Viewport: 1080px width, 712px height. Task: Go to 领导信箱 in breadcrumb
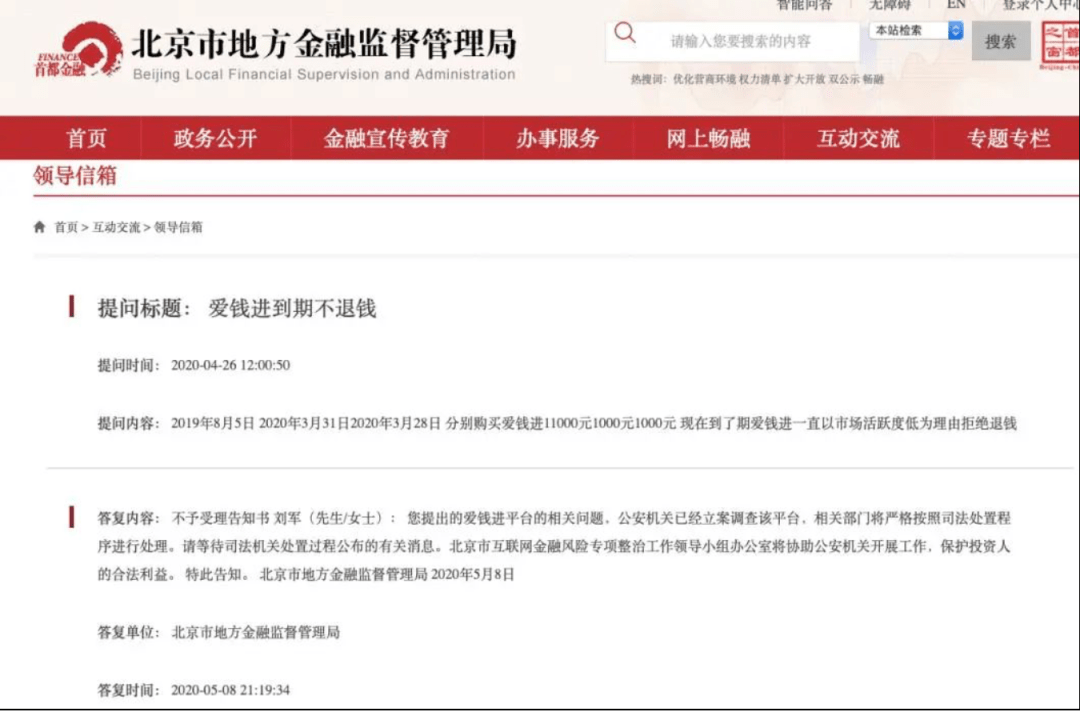pyautogui.click(x=178, y=227)
